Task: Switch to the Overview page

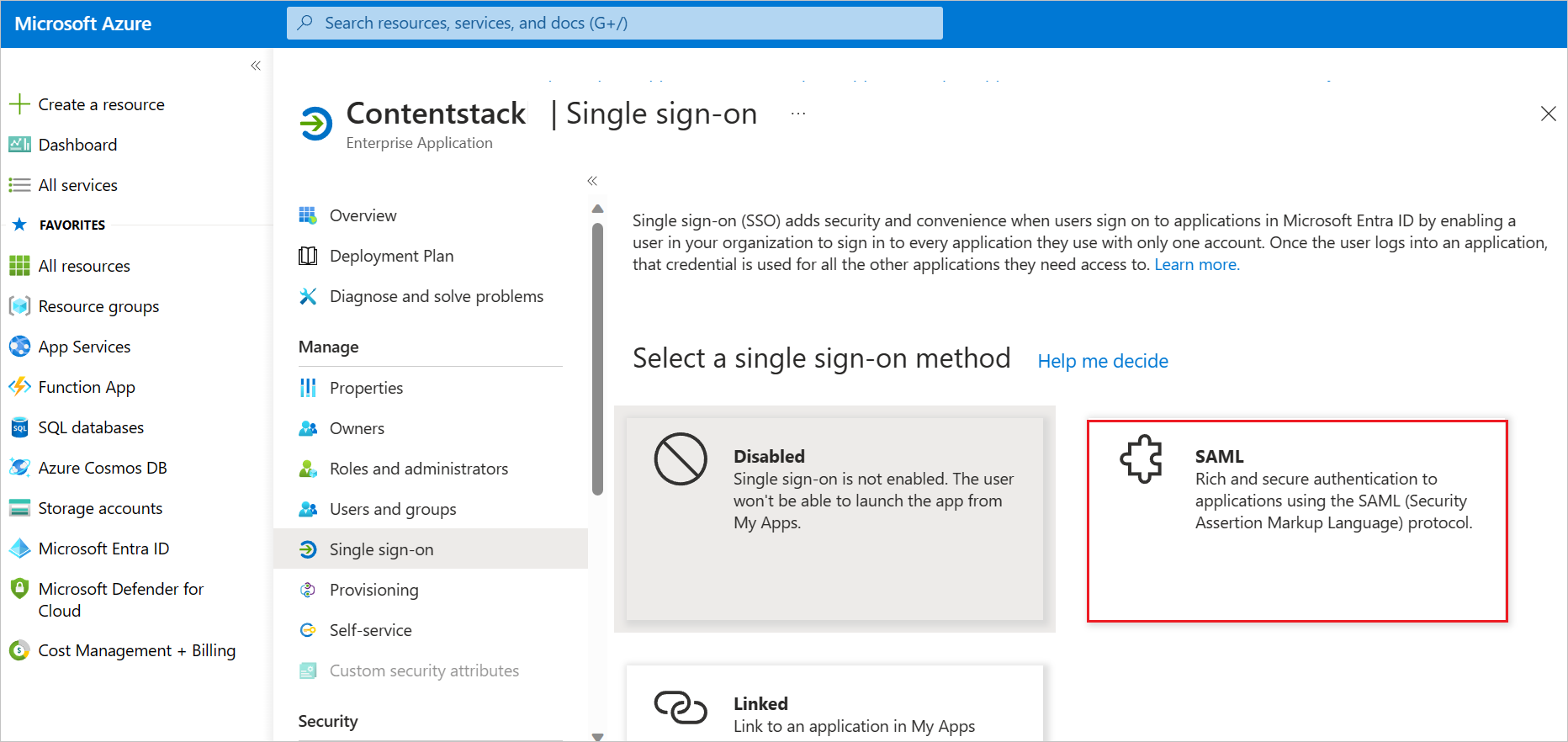Action: click(363, 215)
